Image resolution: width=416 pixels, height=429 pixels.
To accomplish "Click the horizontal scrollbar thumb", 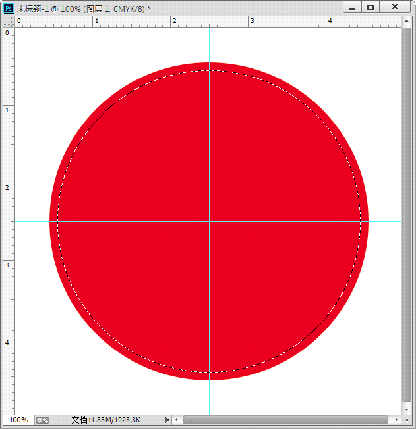I will (x=286, y=420).
